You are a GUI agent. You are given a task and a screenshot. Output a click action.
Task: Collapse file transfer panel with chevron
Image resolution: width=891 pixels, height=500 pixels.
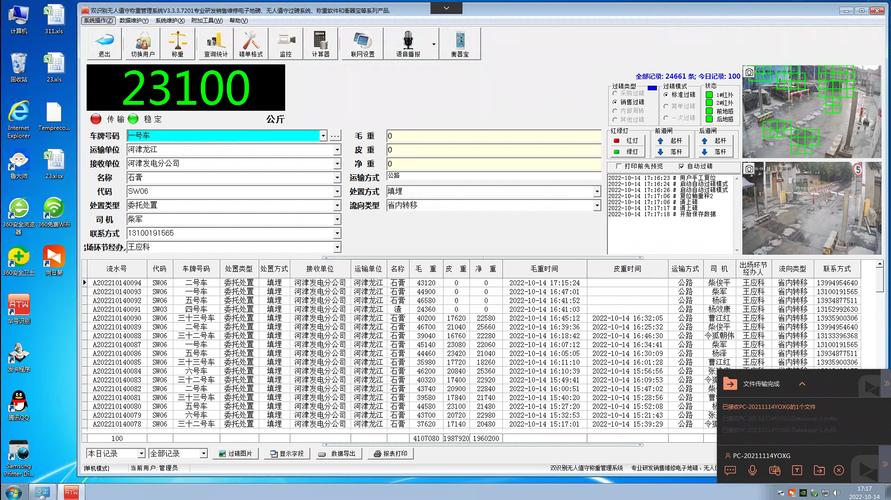coord(802,384)
